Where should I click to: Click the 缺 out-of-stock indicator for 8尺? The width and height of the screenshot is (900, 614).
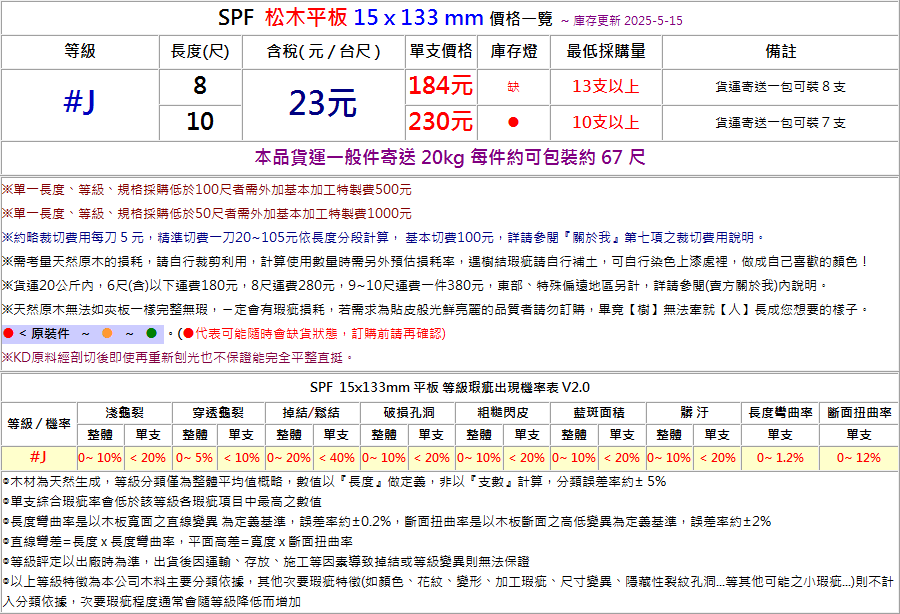coord(513,87)
